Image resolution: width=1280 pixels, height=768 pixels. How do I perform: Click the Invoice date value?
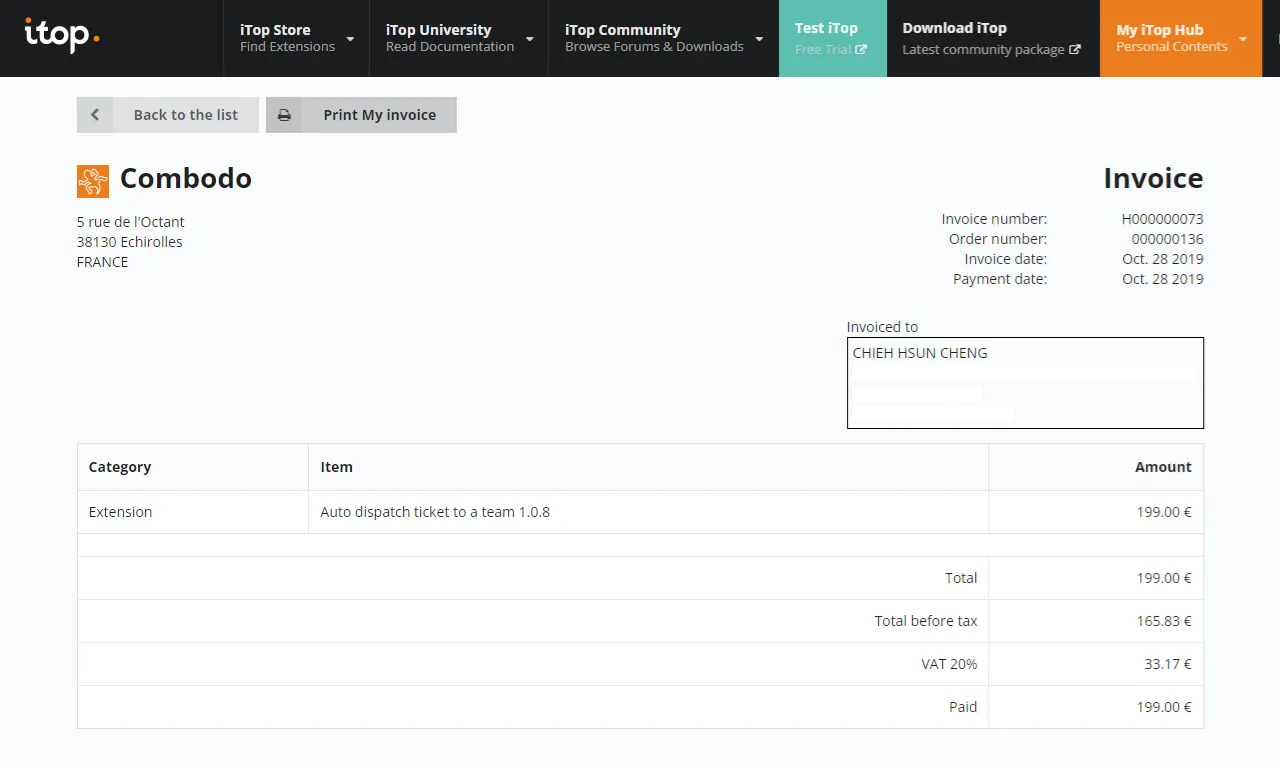[x=1162, y=259]
